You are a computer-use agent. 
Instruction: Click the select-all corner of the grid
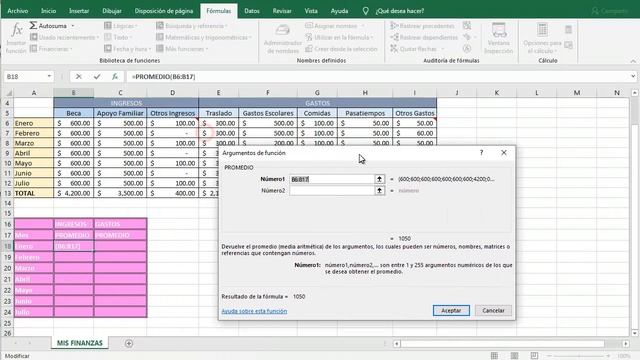point(9,93)
